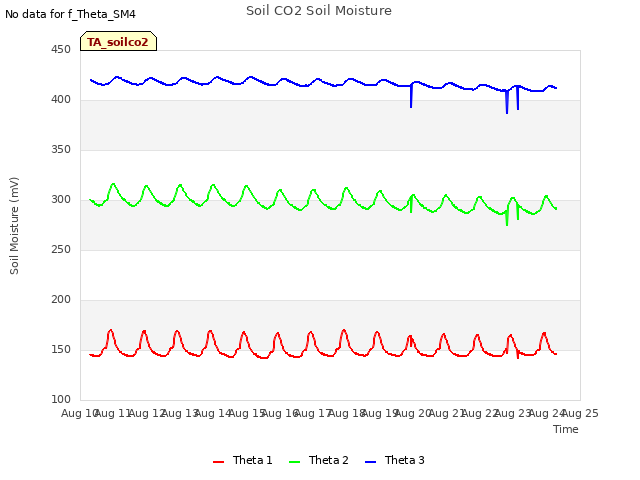The image size is (640, 480).
Task: Click the 150 y-axis label
Action: 61,350
